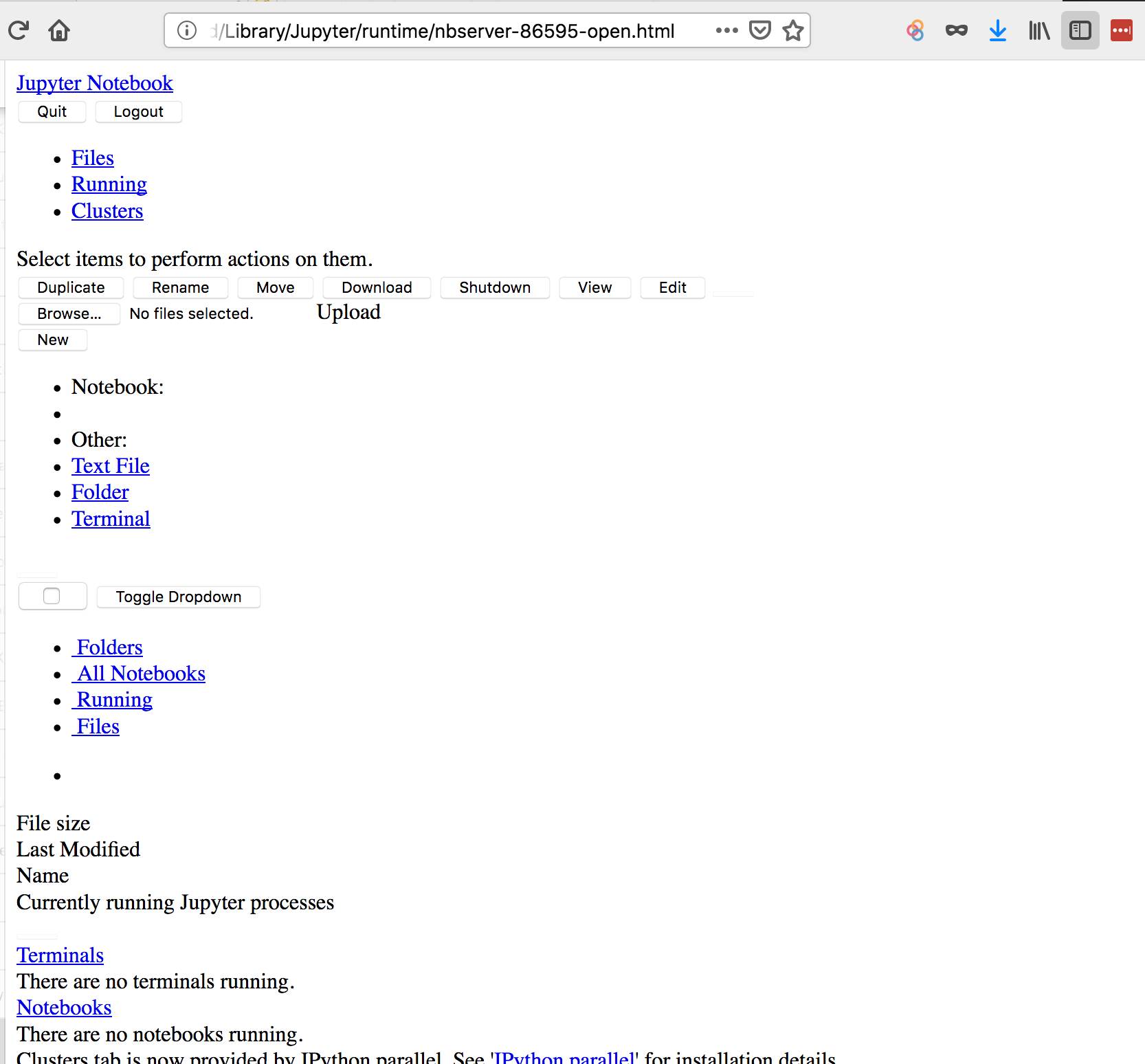Click the Shutdown button
The height and width of the screenshot is (1064, 1145).
[496, 288]
